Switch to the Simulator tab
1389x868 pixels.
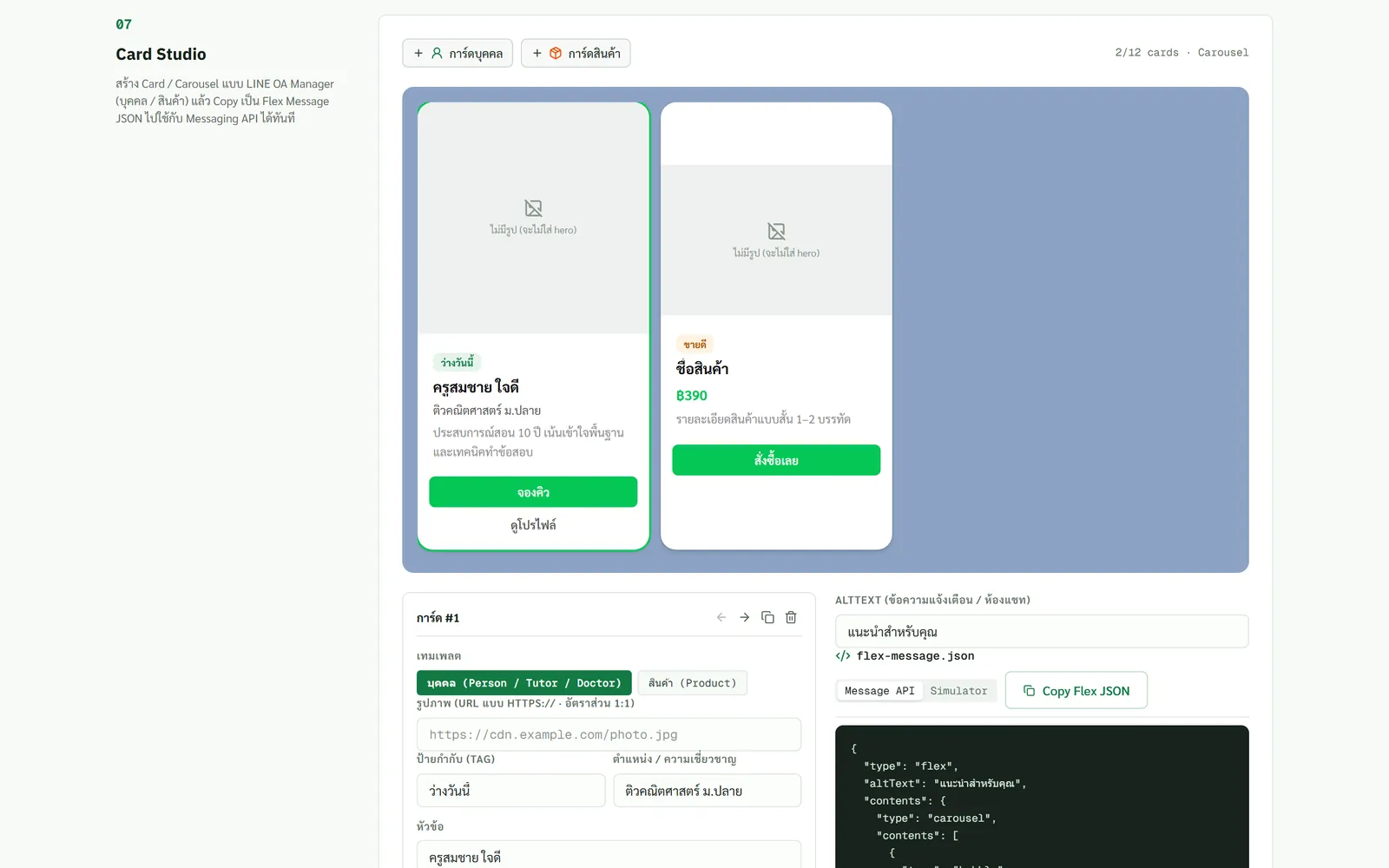pyautogui.click(x=958, y=691)
